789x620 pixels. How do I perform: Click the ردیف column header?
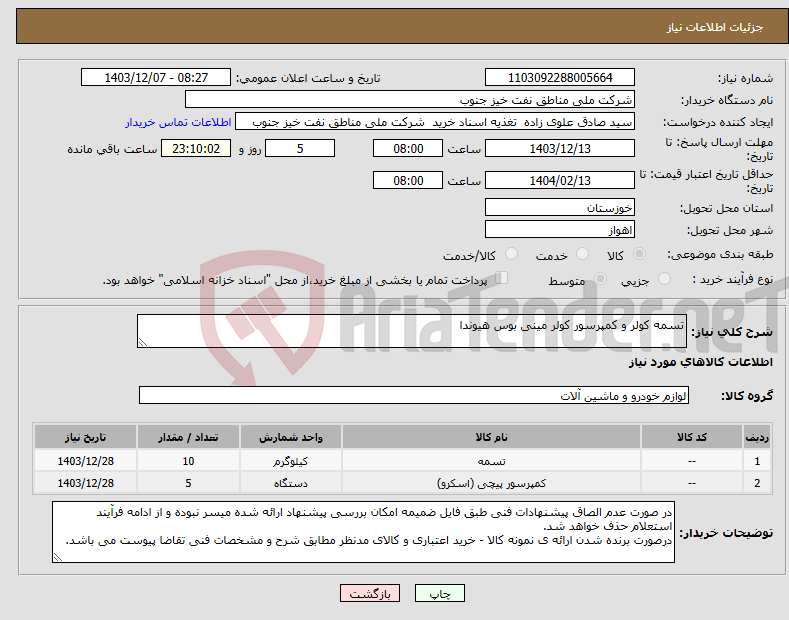click(757, 437)
